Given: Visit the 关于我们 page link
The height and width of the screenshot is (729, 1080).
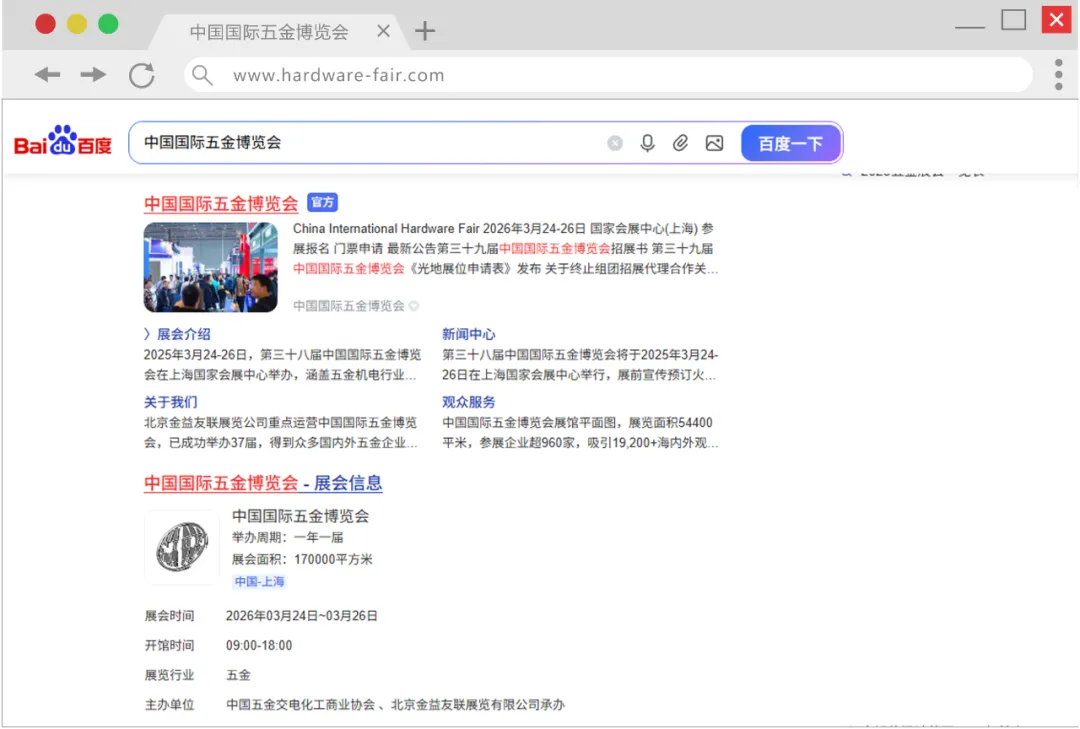Looking at the screenshot, I should (x=171, y=402).
